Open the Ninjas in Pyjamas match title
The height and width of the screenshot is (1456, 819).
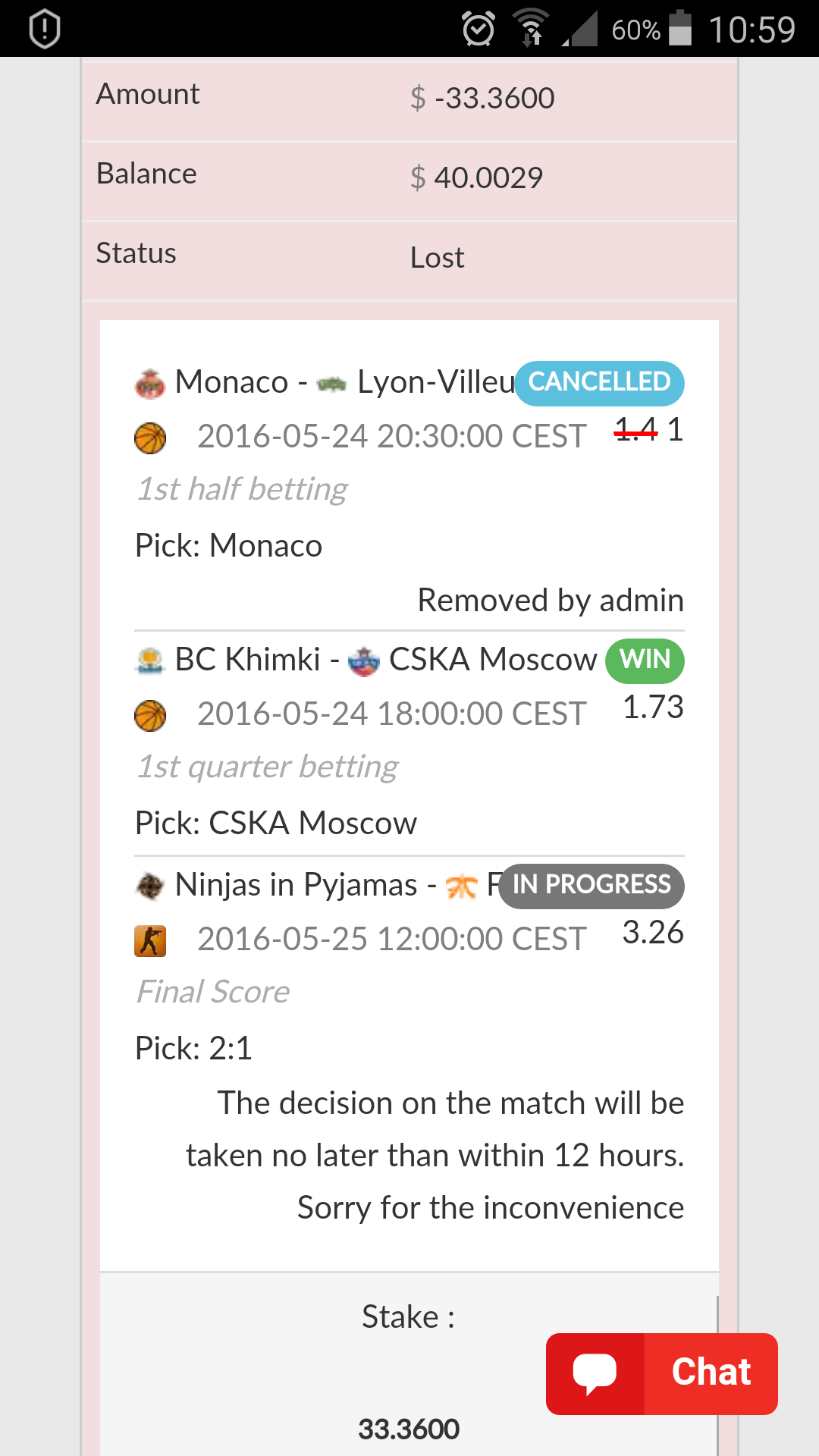(x=296, y=884)
